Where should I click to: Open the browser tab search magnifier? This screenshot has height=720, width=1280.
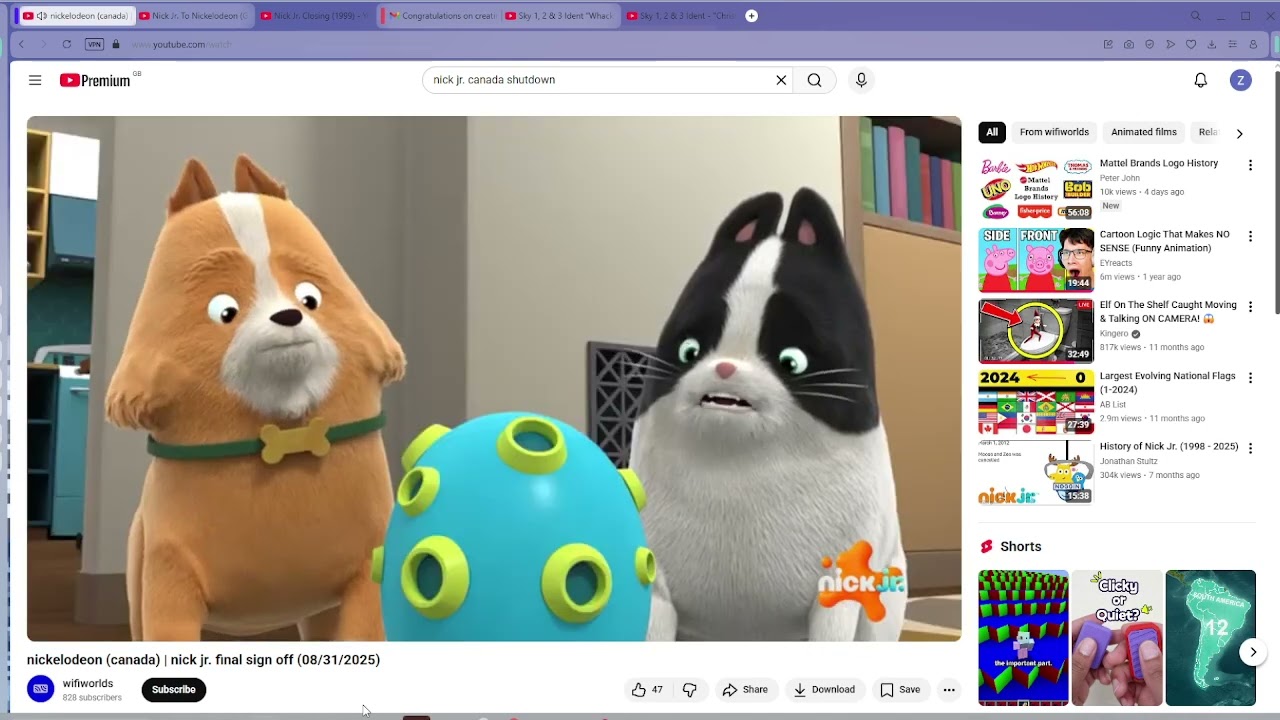(x=1196, y=16)
